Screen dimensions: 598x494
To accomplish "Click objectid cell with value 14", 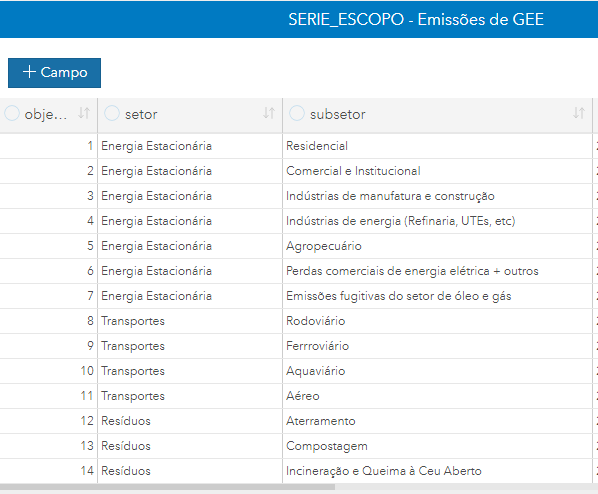I will 48,471.
